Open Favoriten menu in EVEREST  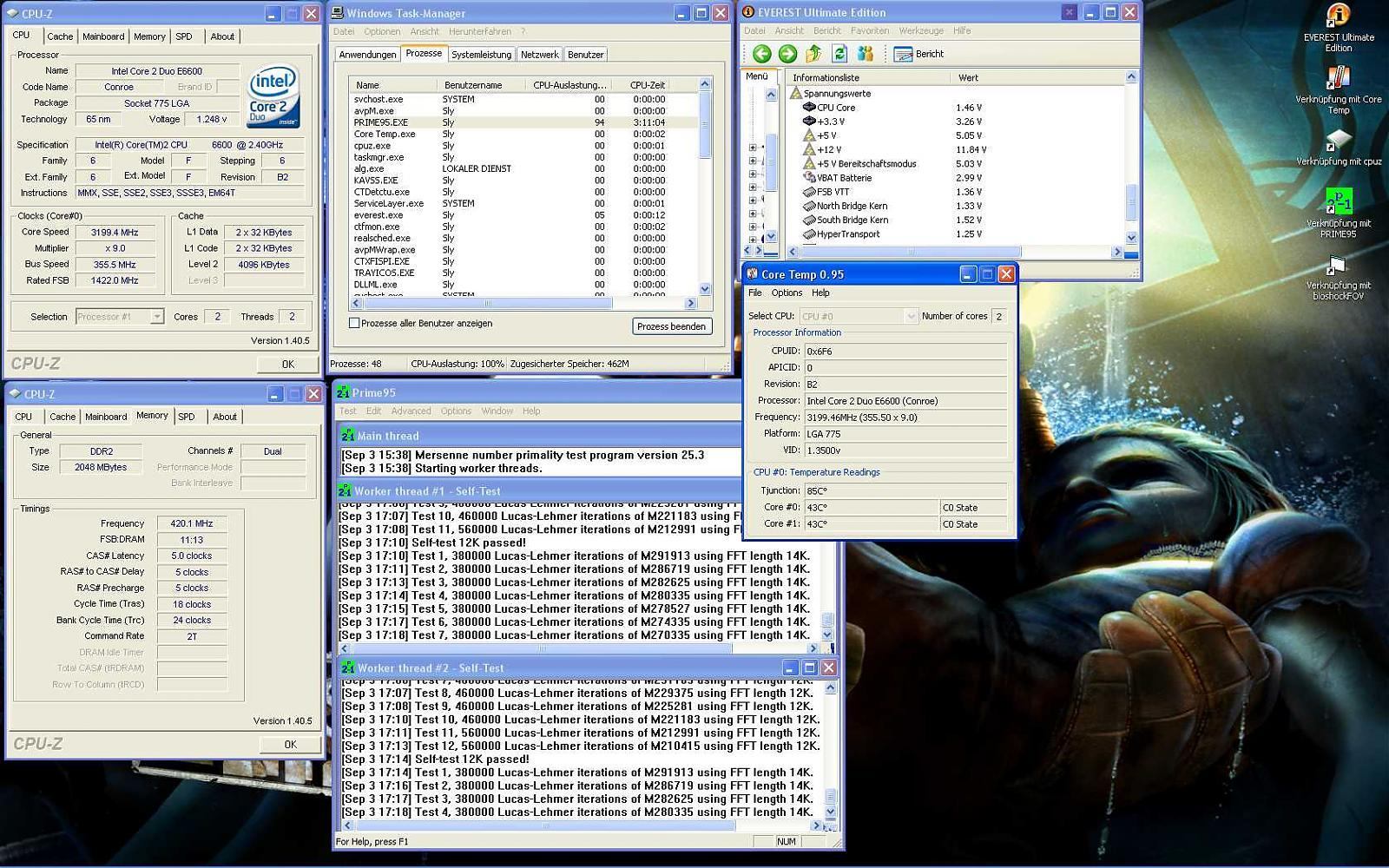click(x=870, y=30)
